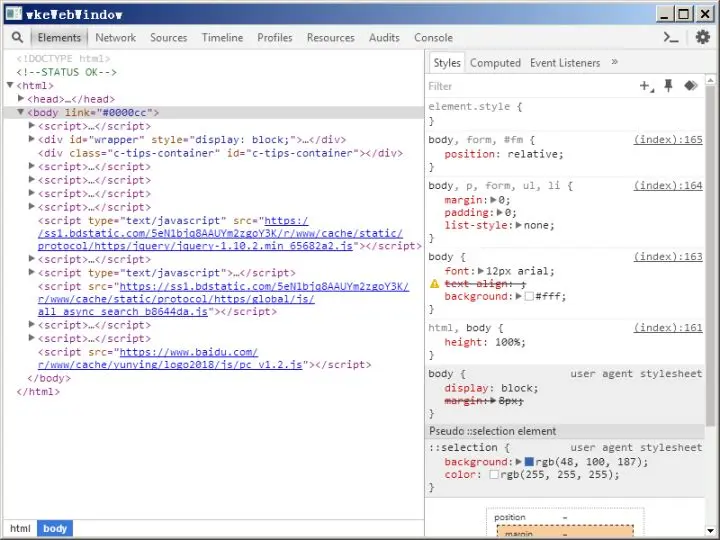Screen dimensions: 720x540
Task: Open DevTools settings gear
Action: click(703, 37)
